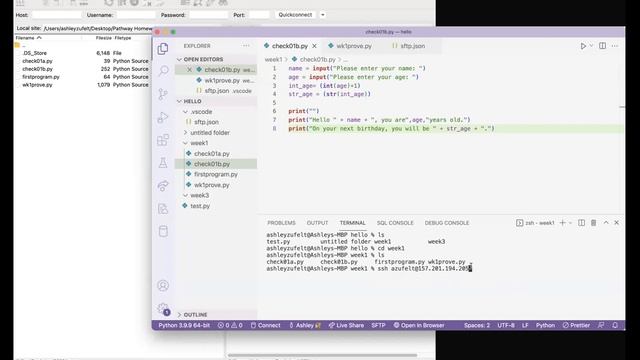
Task: Close check01b.py in Open Editors list
Action: [189, 70]
